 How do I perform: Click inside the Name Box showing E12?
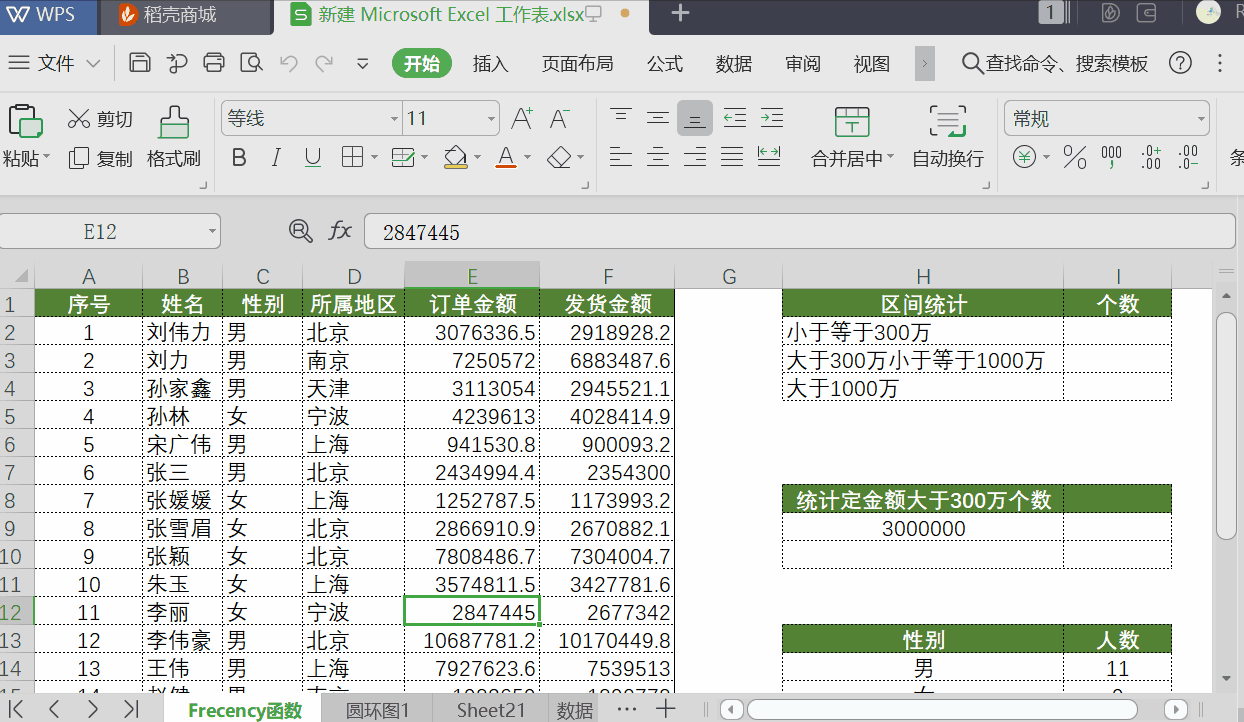(100, 230)
